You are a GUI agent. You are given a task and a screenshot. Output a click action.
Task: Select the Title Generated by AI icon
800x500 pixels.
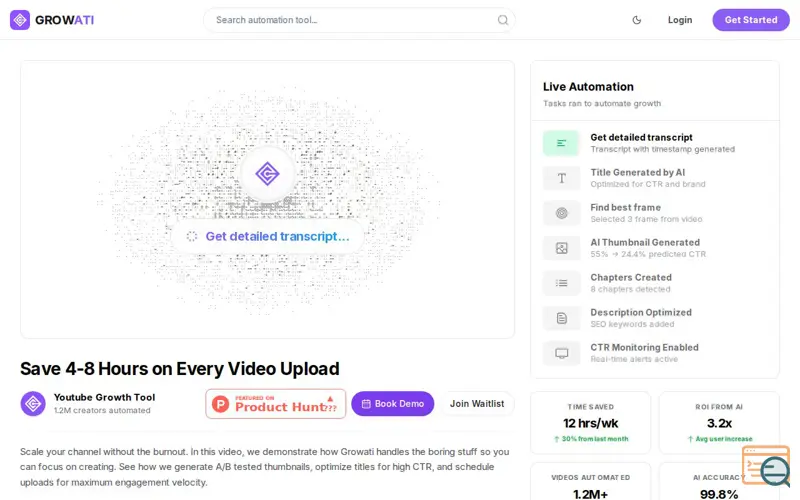point(561,178)
